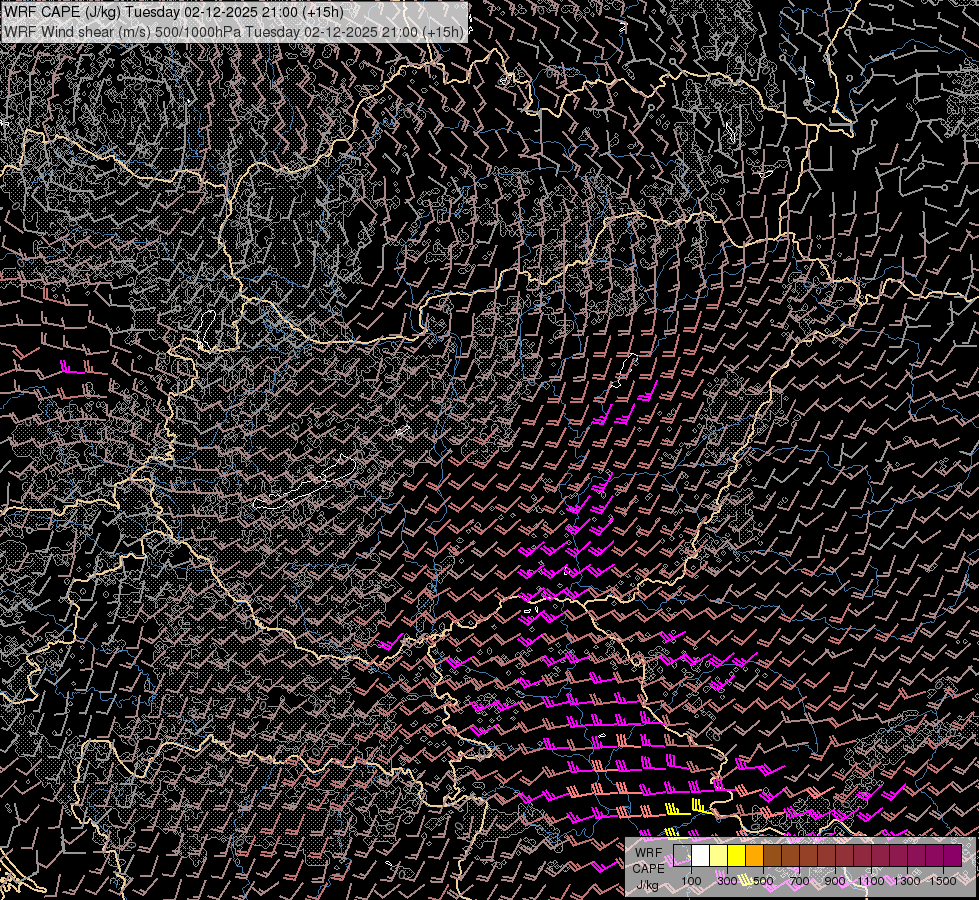Click the white legend swatch
This screenshot has height=900, width=979.
pos(701,855)
